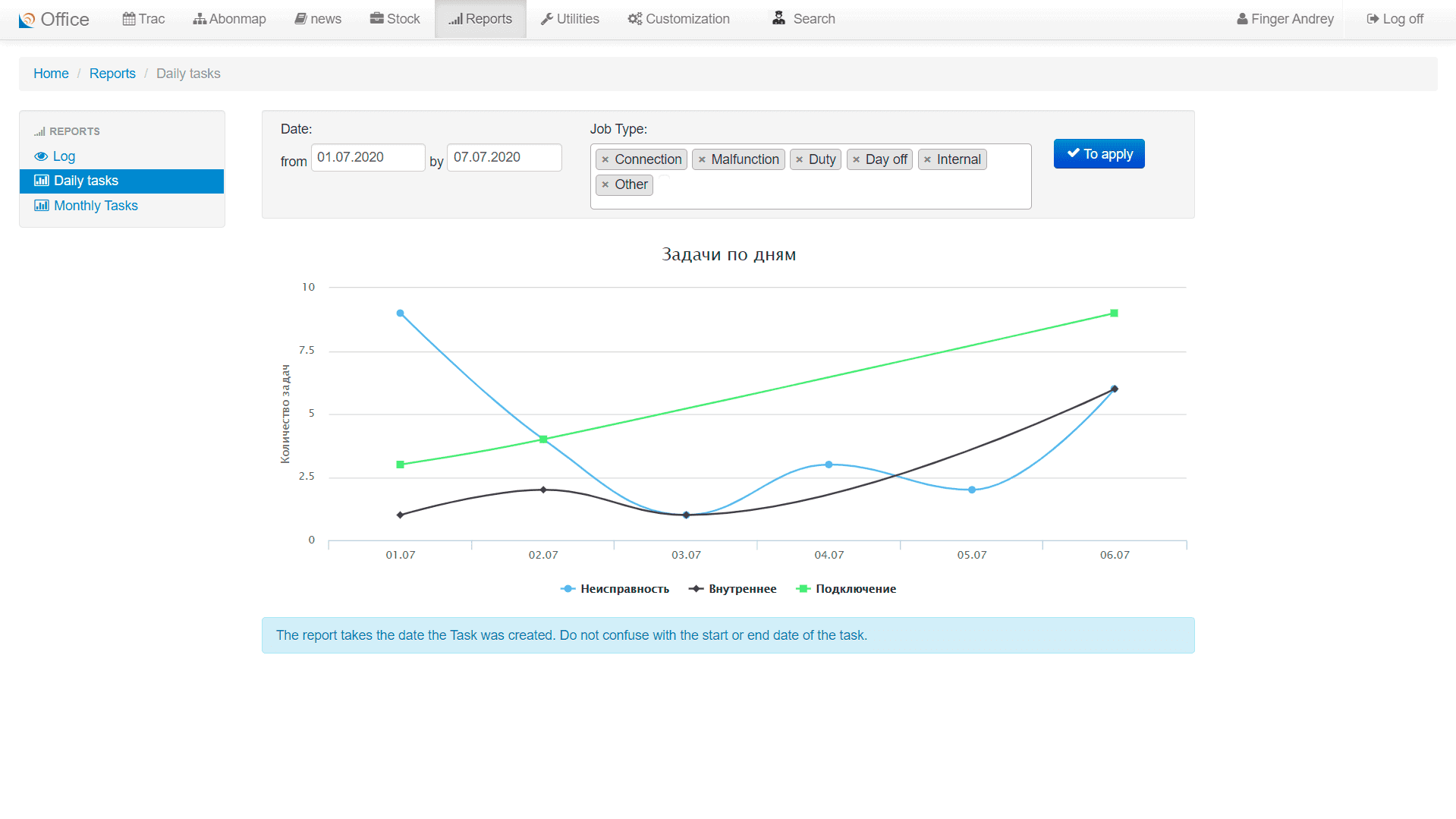
Task: Remove the Day off job type tag
Action: [856, 159]
